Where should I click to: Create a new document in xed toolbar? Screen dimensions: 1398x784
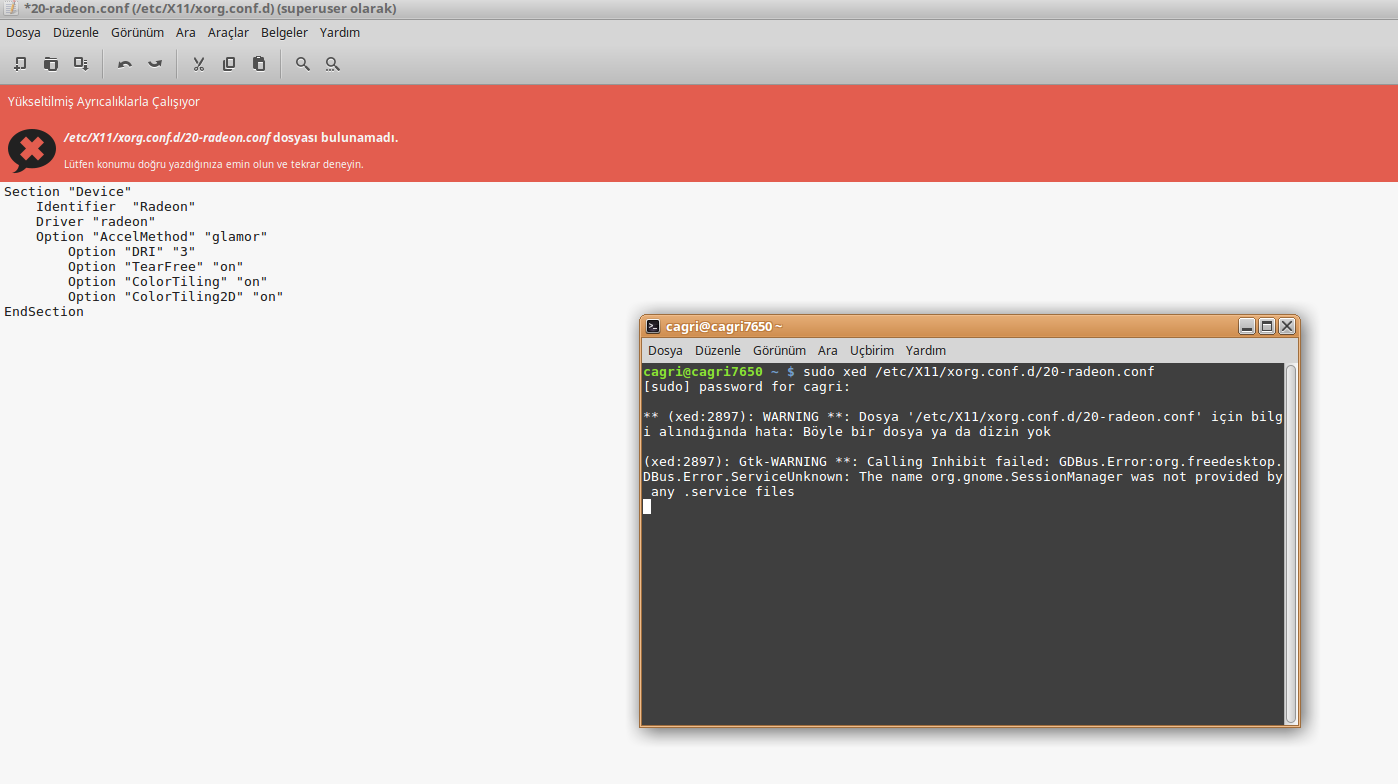(x=20, y=64)
